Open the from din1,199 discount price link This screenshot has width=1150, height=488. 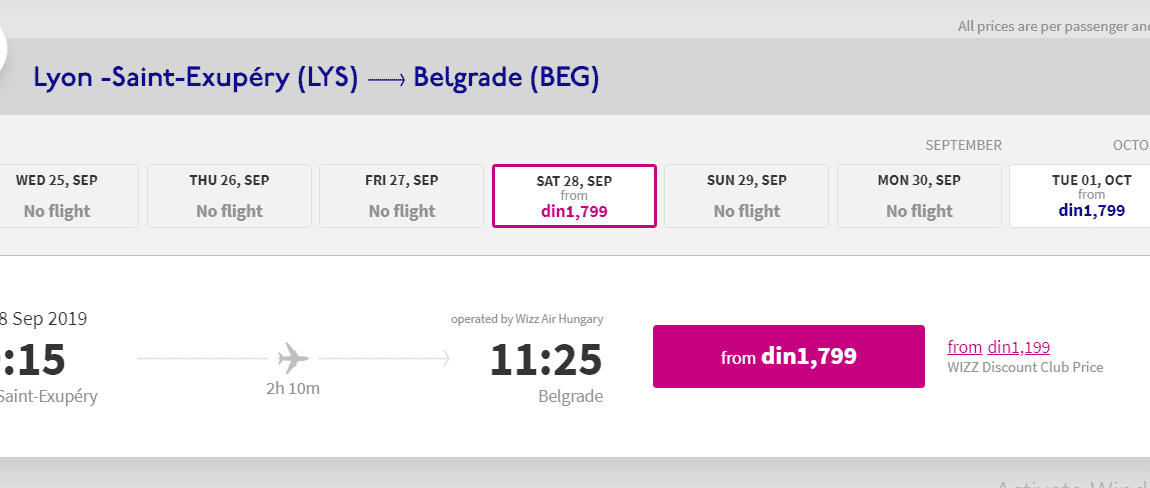pos(998,347)
